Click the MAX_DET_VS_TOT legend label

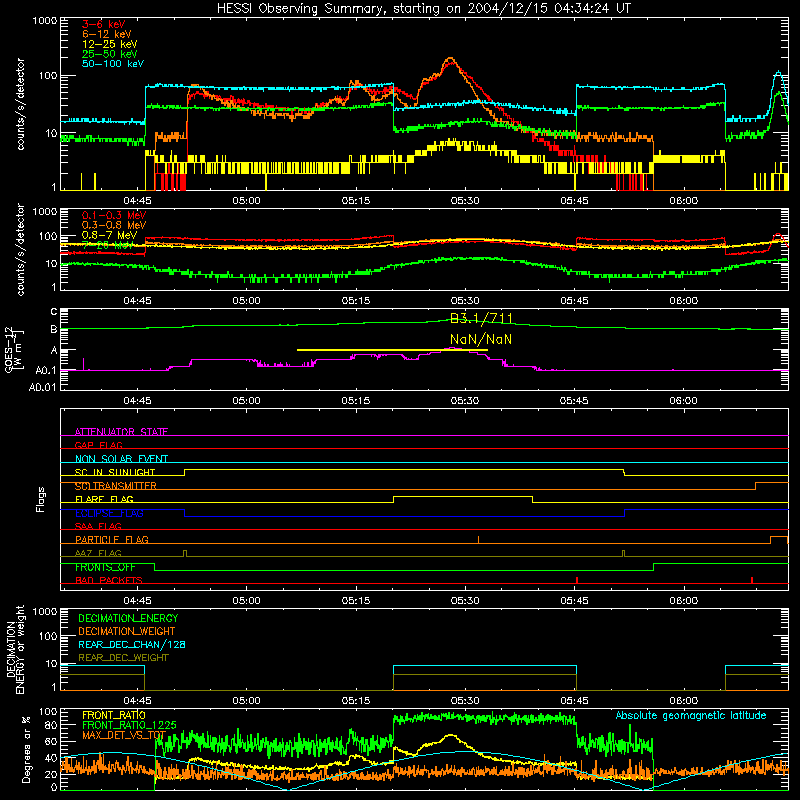tap(124, 735)
